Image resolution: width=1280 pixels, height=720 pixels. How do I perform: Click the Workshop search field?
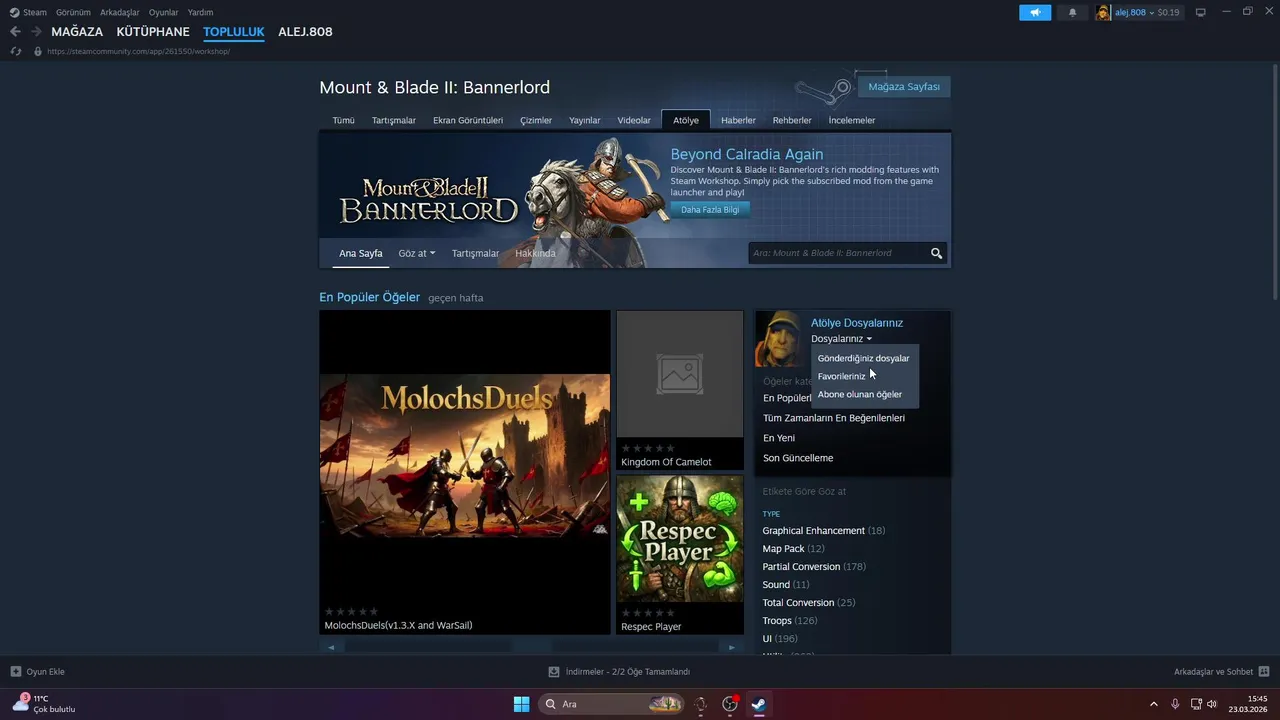click(x=838, y=253)
